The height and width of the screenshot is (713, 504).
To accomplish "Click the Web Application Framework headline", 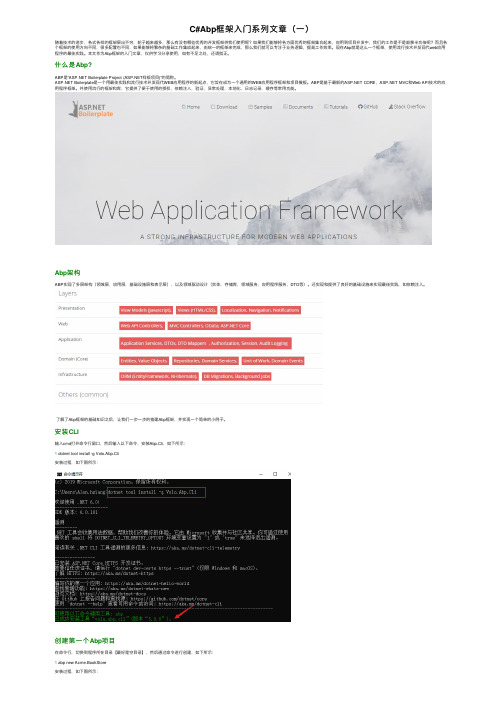I will 249,211.
